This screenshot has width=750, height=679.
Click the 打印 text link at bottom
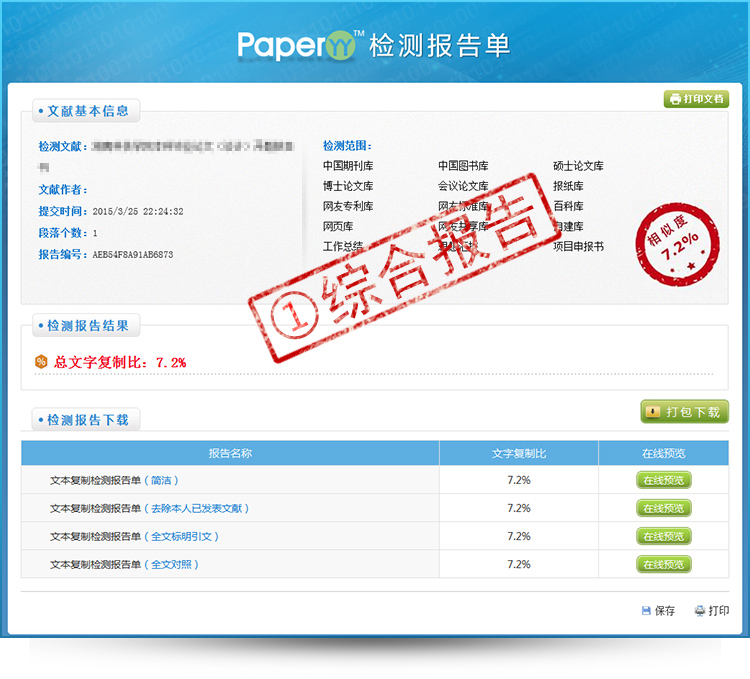tap(718, 611)
